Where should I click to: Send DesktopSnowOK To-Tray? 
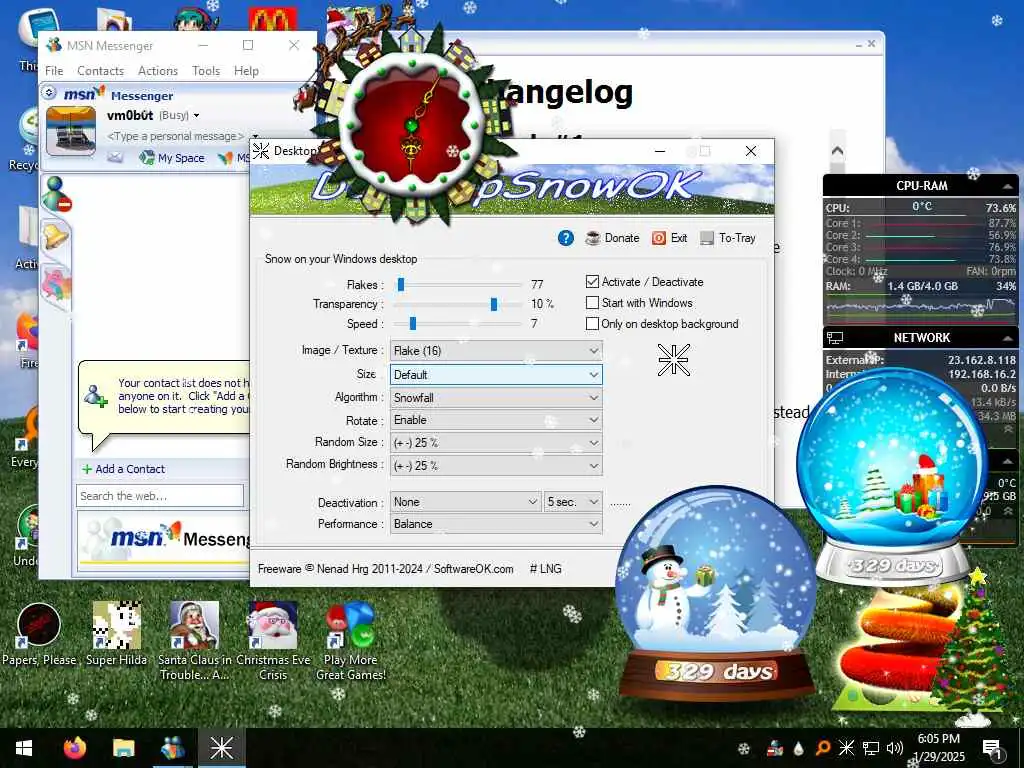[x=728, y=238]
